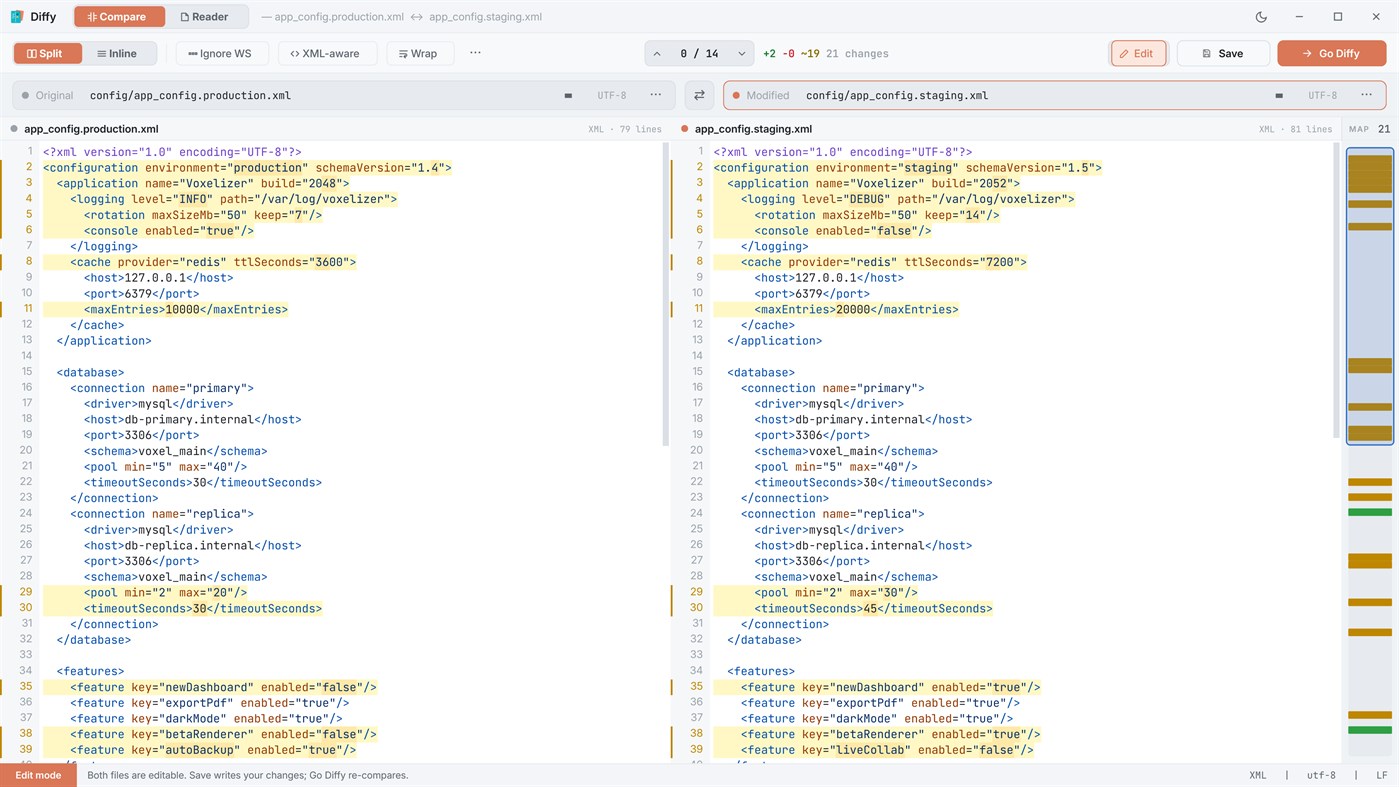Click the small icon left of UTF-8 in Original bar
Image resolution: width=1399 pixels, height=787 pixels.
tap(568, 96)
